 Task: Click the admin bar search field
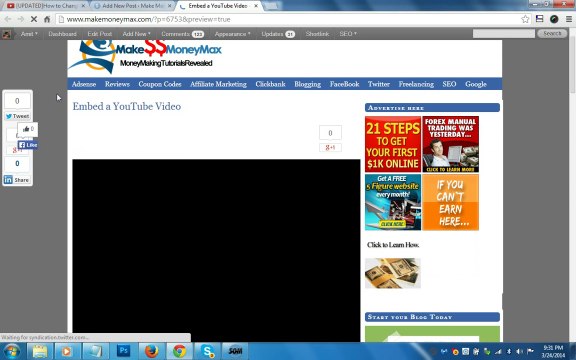504,33
